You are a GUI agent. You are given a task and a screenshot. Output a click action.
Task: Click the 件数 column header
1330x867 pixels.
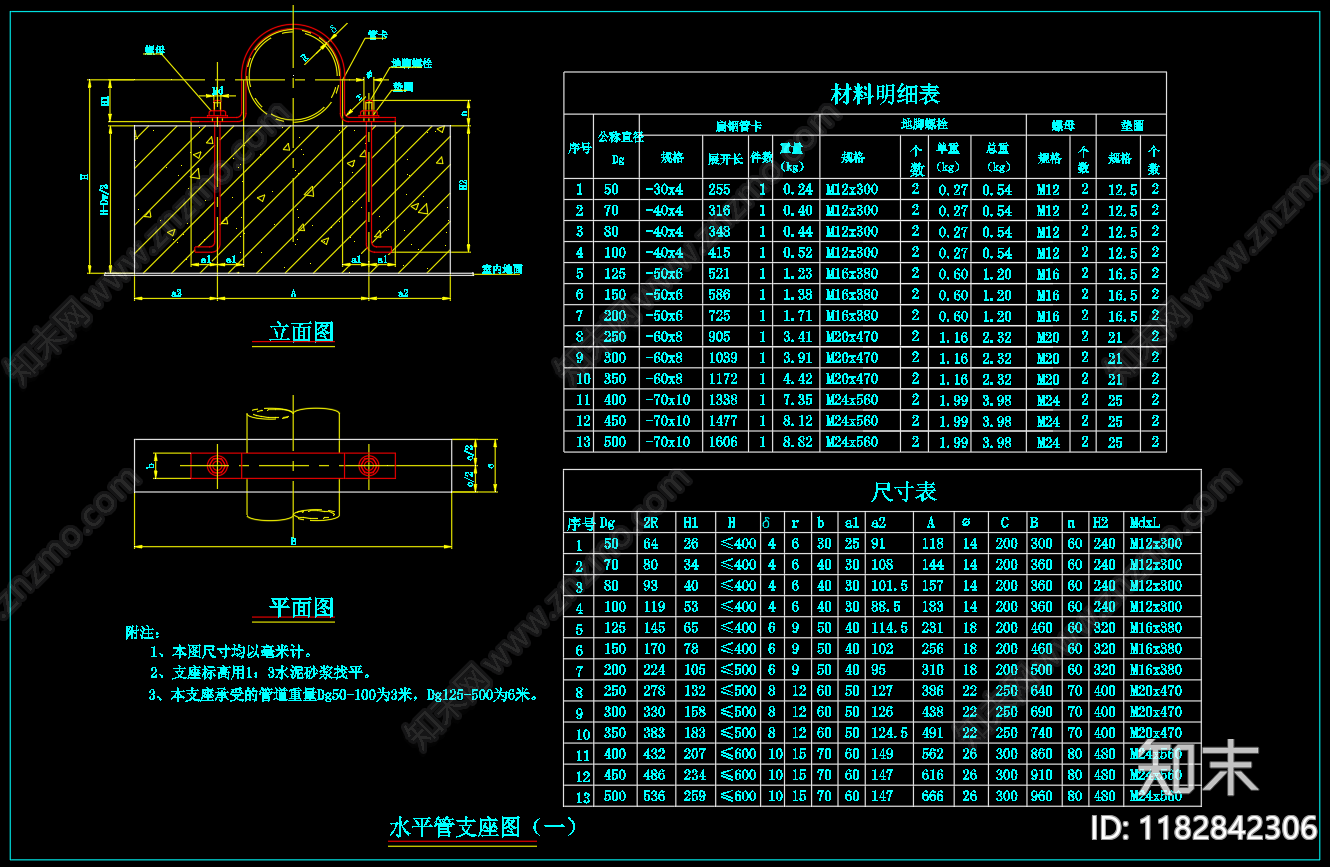point(762,157)
